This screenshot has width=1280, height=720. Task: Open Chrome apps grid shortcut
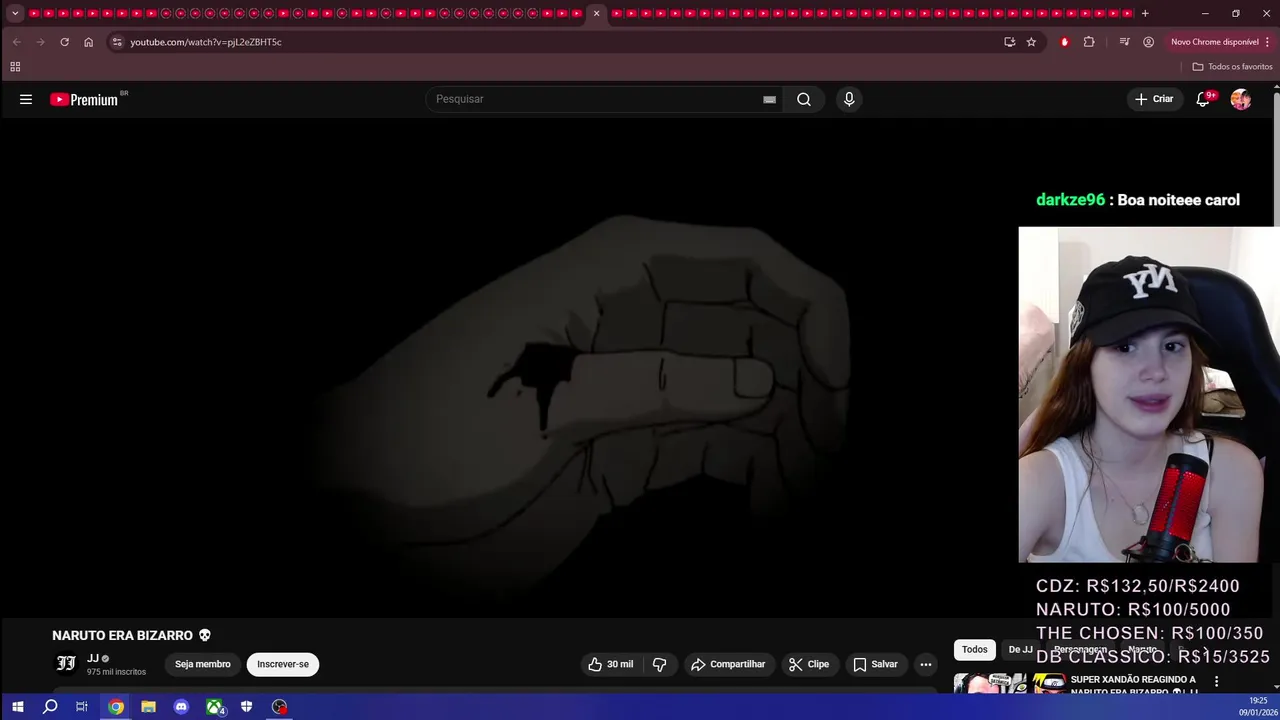point(15,67)
